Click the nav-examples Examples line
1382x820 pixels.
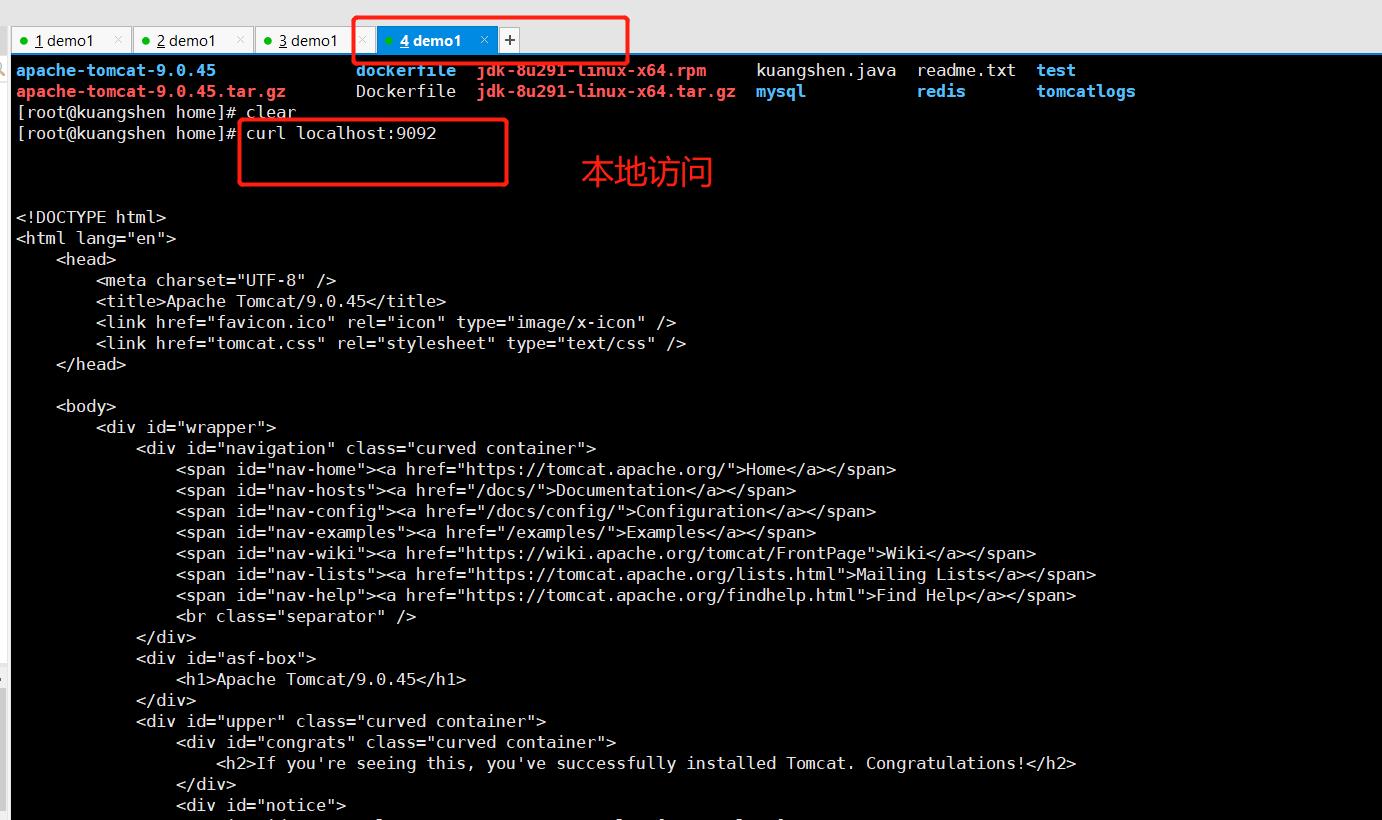tap(496, 532)
